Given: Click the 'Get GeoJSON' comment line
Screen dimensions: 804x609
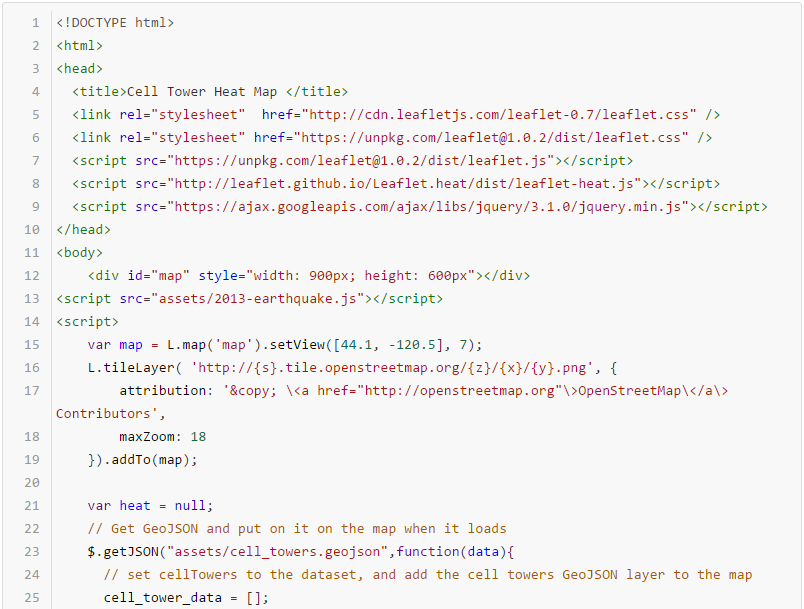Looking at the screenshot, I should pyautogui.click(x=297, y=528).
